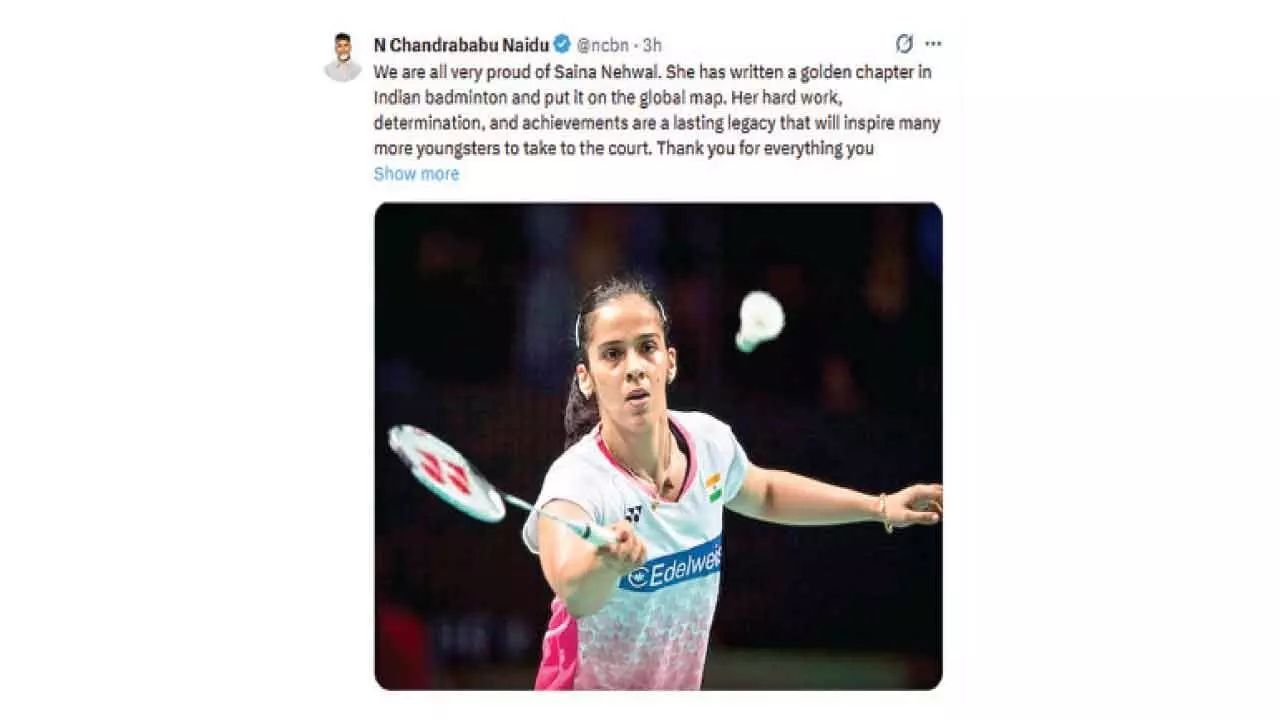Click the line ending Thank you for everything
Viewport: 1280px width, 720px height.
click(624, 149)
